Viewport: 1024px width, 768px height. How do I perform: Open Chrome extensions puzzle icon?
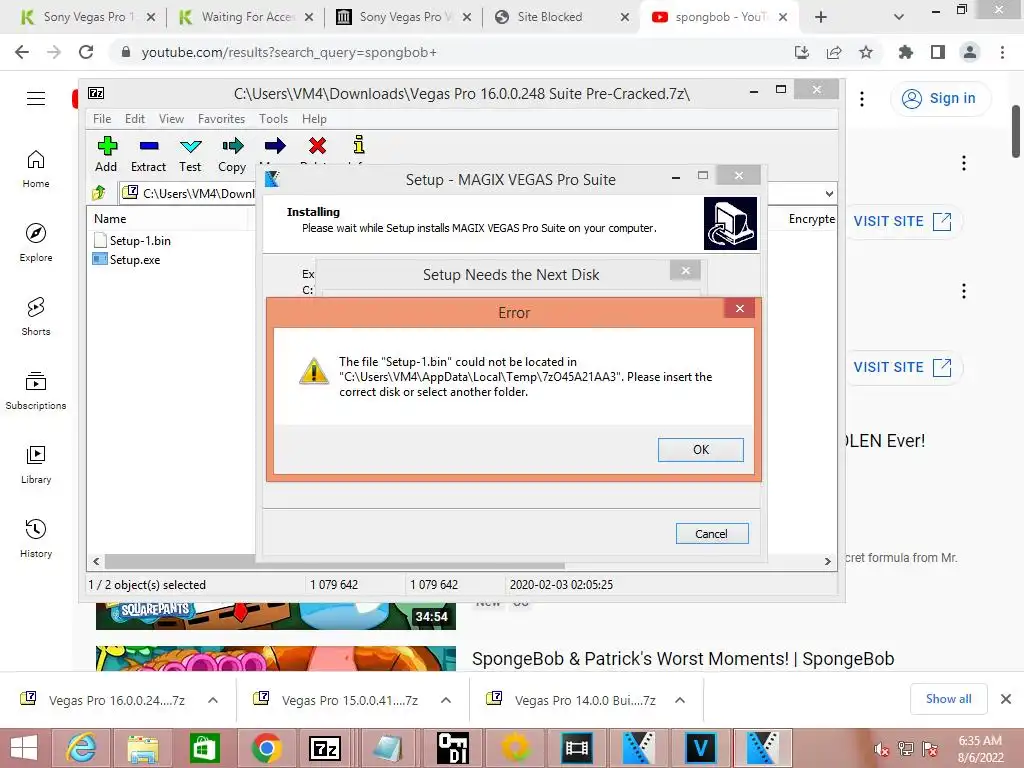pyautogui.click(x=906, y=52)
